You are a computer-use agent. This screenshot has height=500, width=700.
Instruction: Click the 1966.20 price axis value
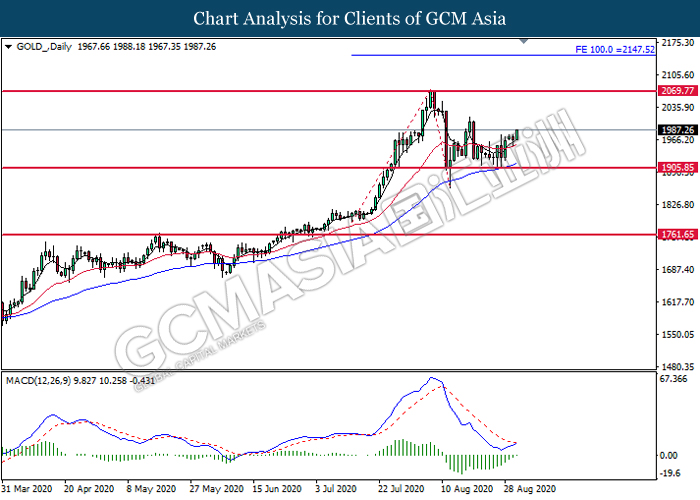[x=678, y=140]
